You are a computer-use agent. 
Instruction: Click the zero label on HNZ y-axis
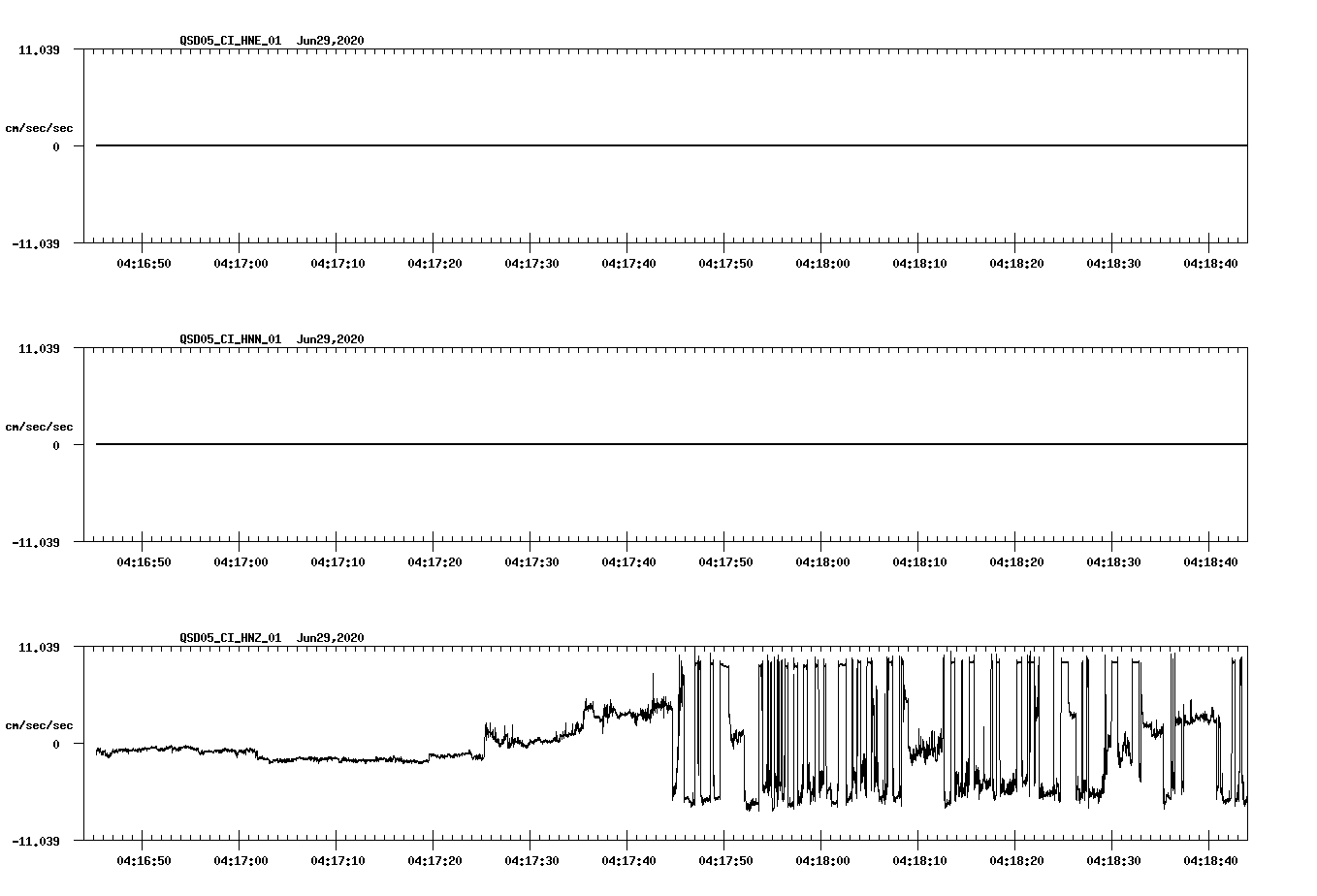tap(56, 745)
